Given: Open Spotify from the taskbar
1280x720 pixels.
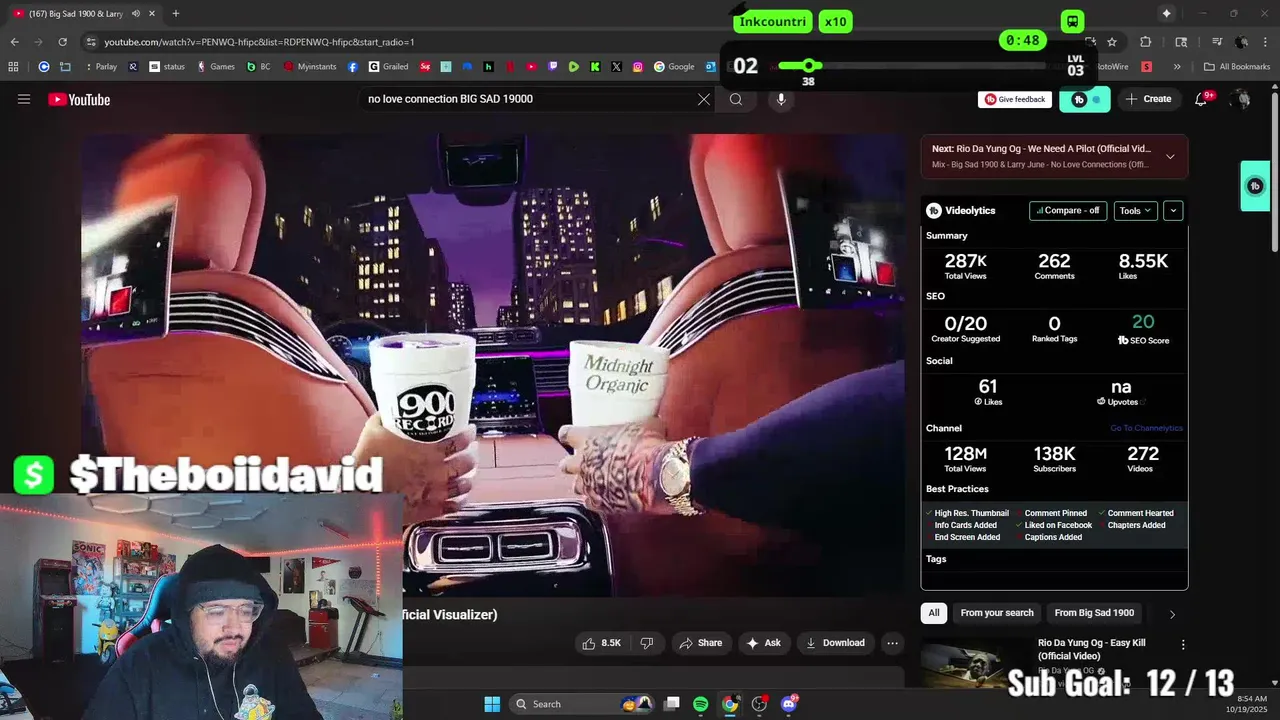Looking at the screenshot, I should pyautogui.click(x=700, y=704).
